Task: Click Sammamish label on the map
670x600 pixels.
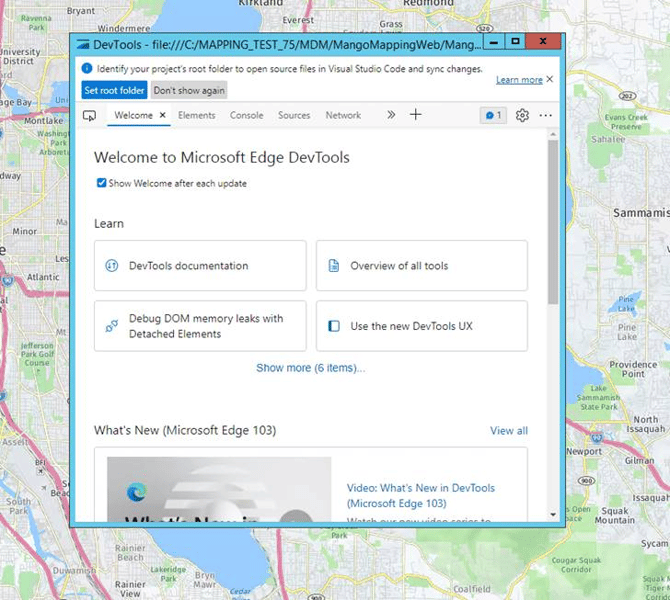Action: click(641, 212)
